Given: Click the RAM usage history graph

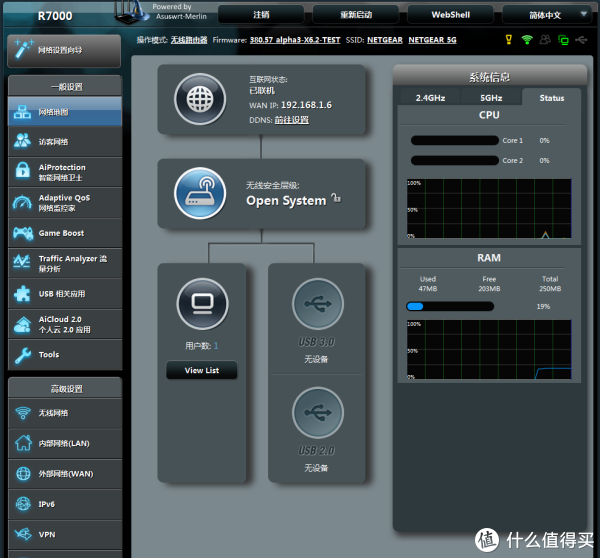Looking at the screenshot, I should point(489,349).
